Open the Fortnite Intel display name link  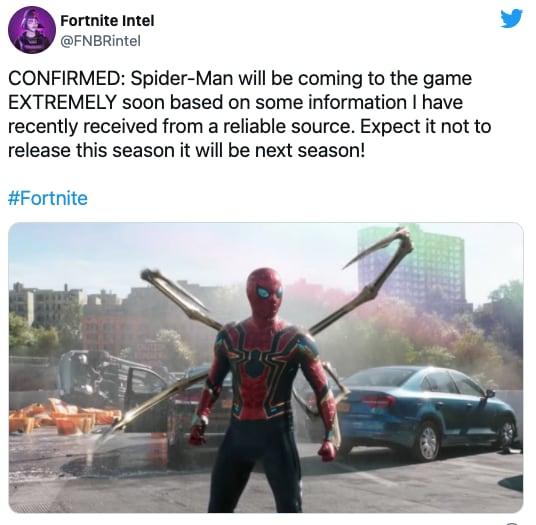(x=107, y=21)
